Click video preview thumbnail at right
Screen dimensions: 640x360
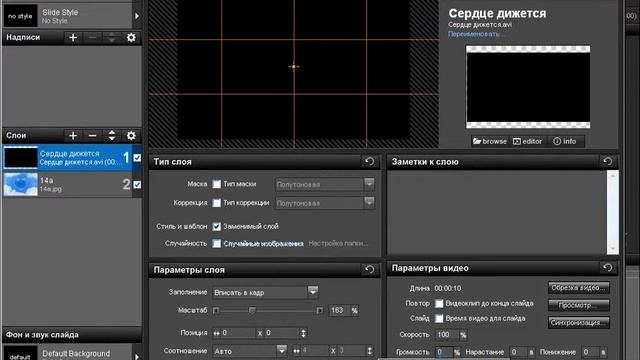tap(528, 87)
